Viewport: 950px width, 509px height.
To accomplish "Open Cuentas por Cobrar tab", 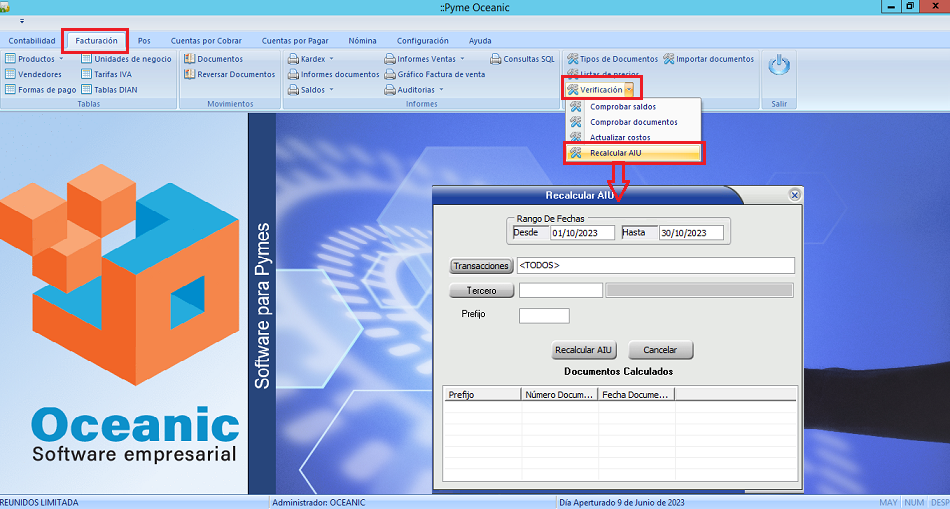I will 206,41.
